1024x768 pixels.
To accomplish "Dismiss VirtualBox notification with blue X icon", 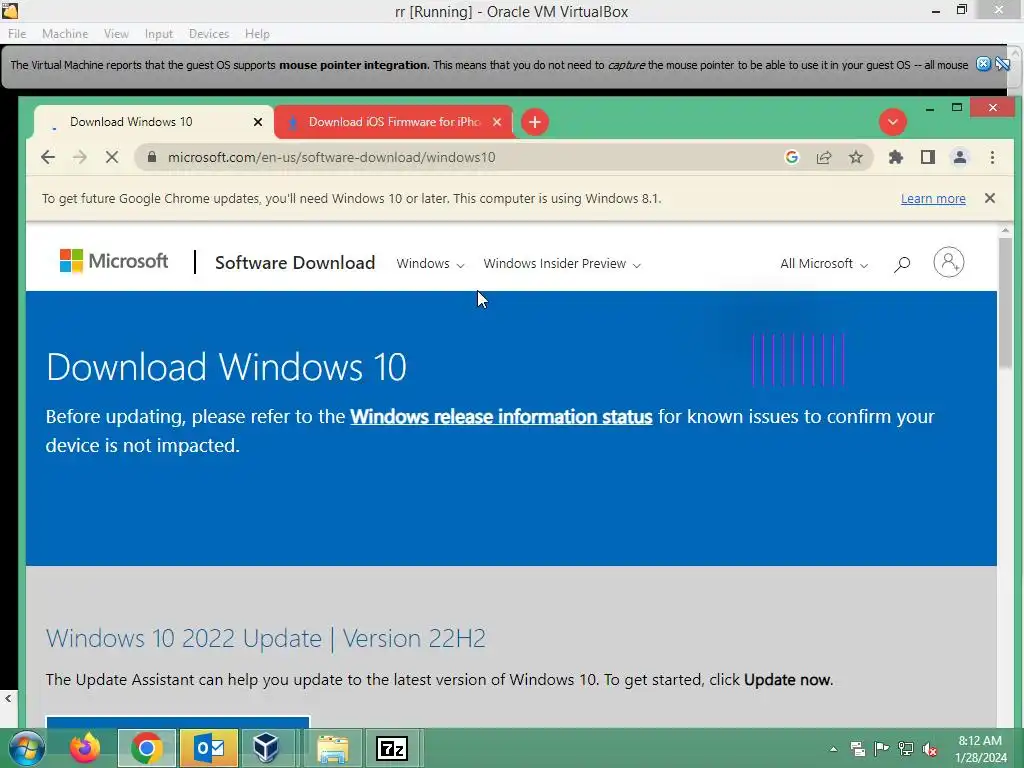I will (984, 64).
